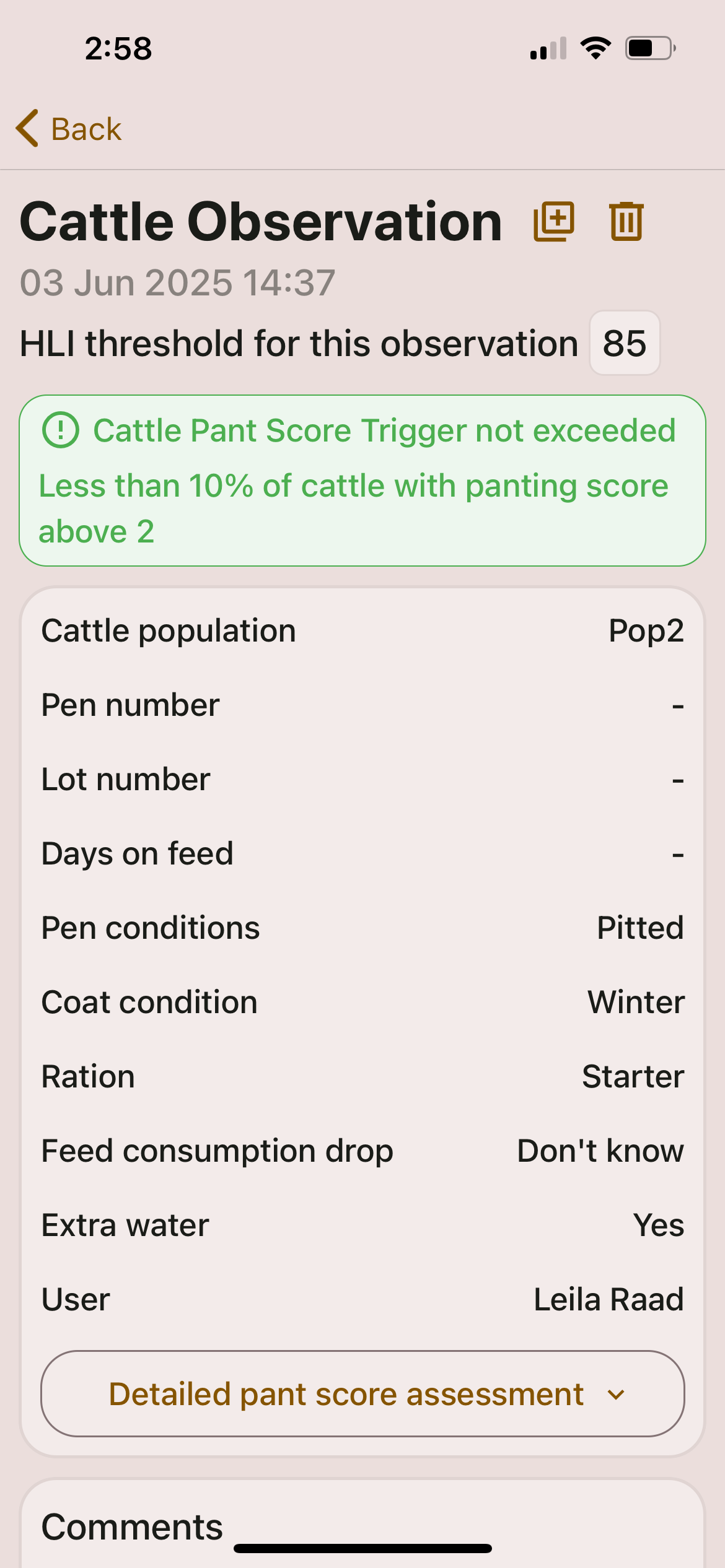Tap the Cattle Pant Score Trigger banner
Screen dimensions: 725x1568
[x=362, y=481]
